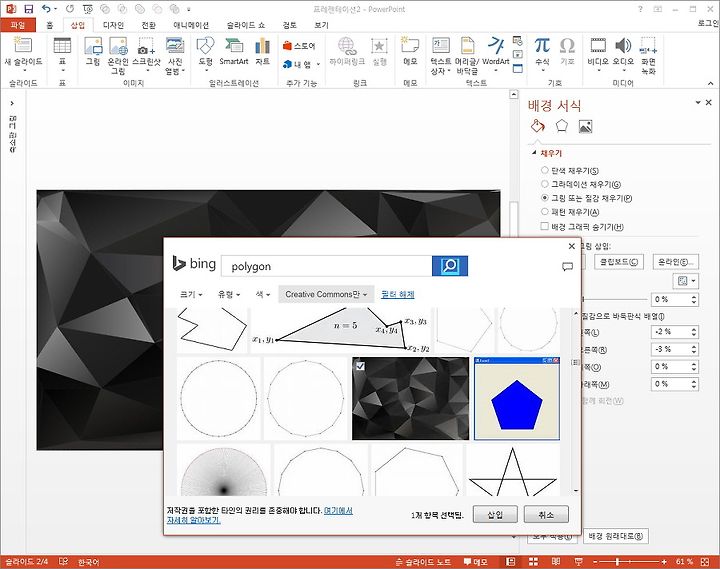
Task: Open Effects pentagon tab in Format Background
Action: click(562, 126)
